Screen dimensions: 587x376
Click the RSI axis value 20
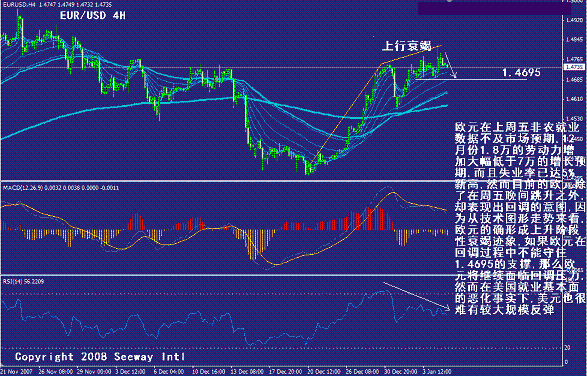568,348
